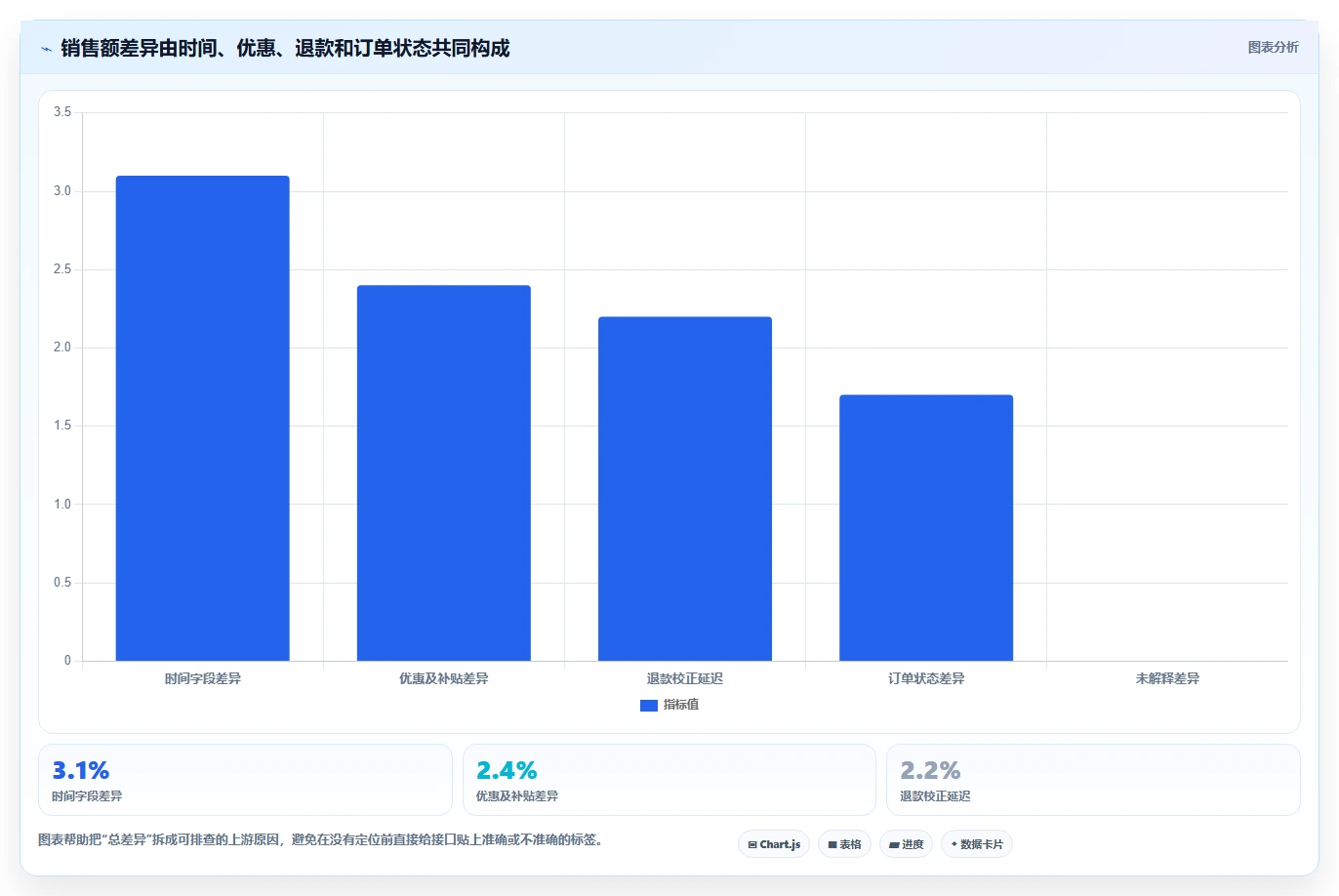The width and height of the screenshot is (1339, 896).
Task: Toggle the 指标值 legend color box
Action: (648, 706)
